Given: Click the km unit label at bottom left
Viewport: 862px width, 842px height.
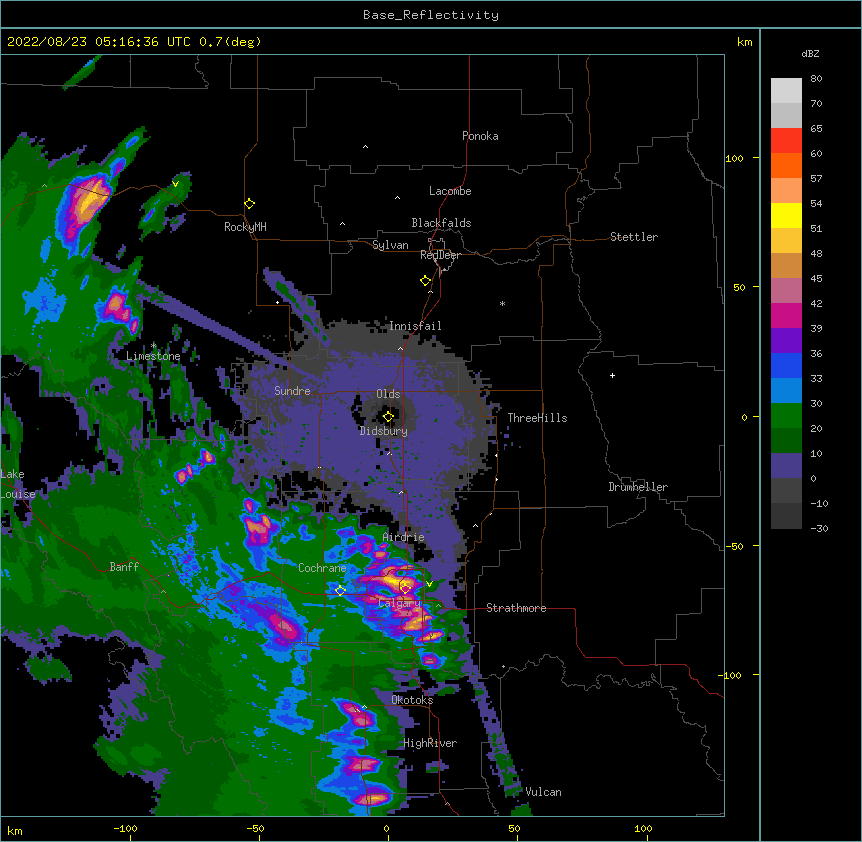Looking at the screenshot, I should pyautogui.click(x=15, y=831).
